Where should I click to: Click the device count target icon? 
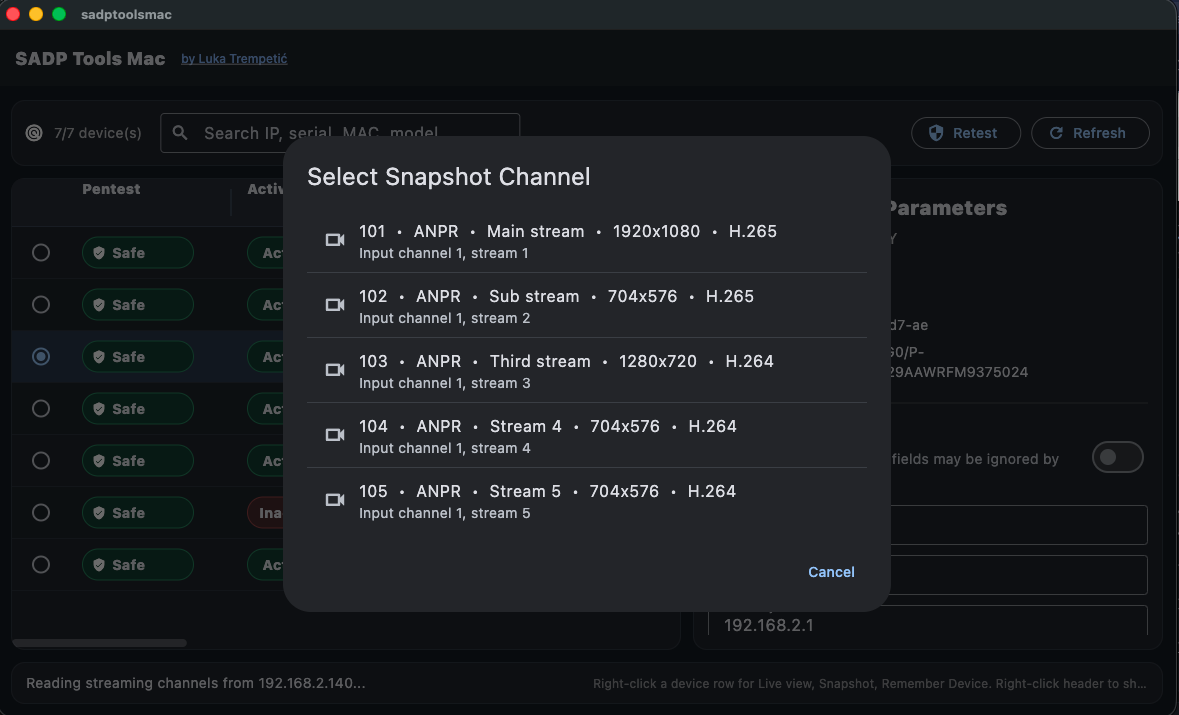(x=34, y=133)
